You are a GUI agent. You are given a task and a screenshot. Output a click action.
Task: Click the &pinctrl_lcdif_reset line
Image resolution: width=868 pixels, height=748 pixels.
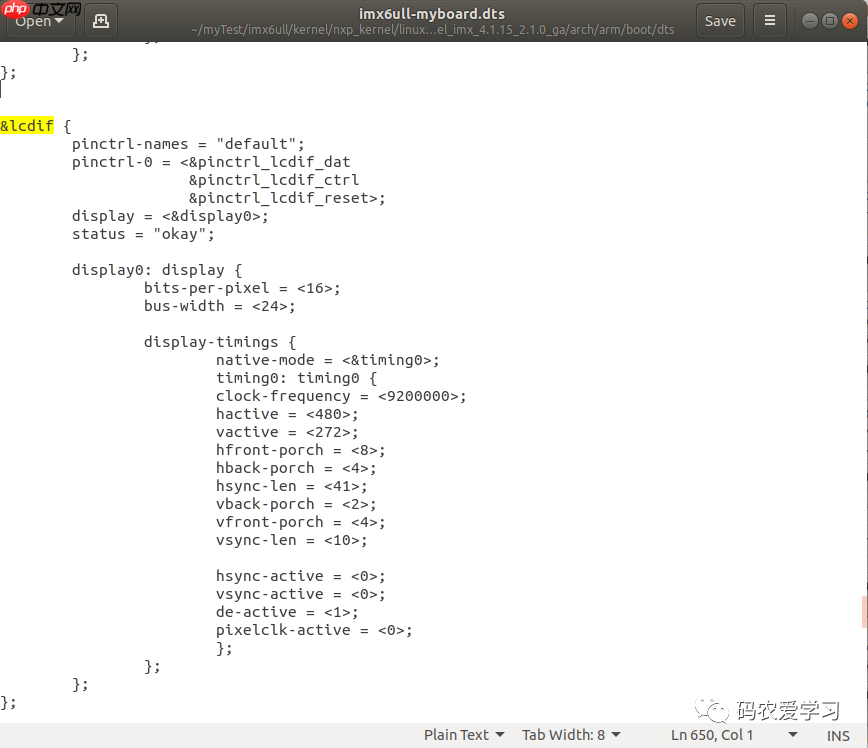[287, 198]
